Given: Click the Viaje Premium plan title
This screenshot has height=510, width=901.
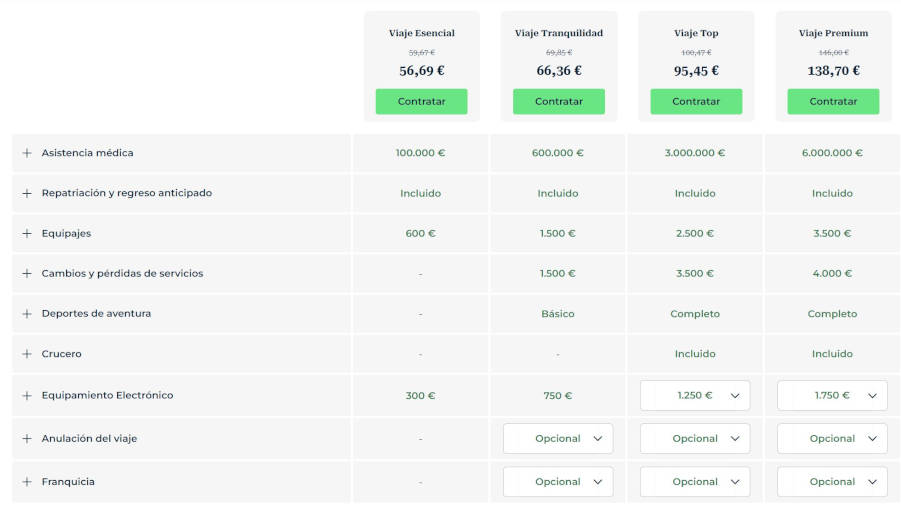Looking at the screenshot, I should pyautogui.click(x=833, y=33).
